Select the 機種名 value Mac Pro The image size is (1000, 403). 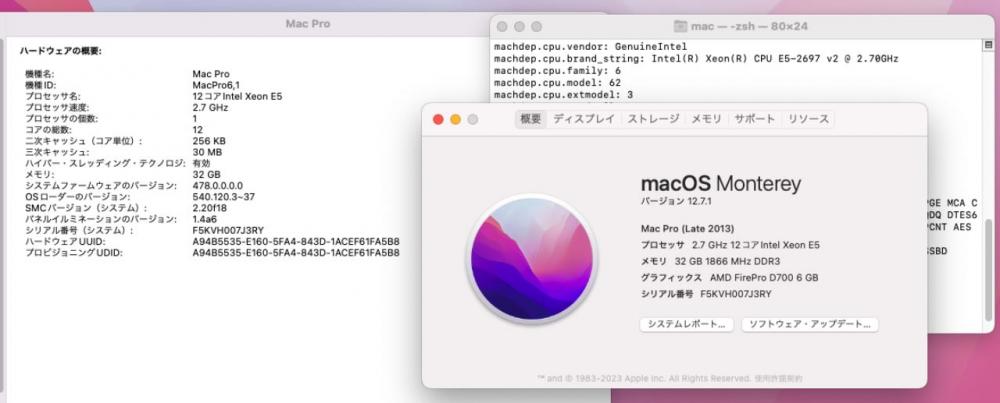[x=211, y=74]
